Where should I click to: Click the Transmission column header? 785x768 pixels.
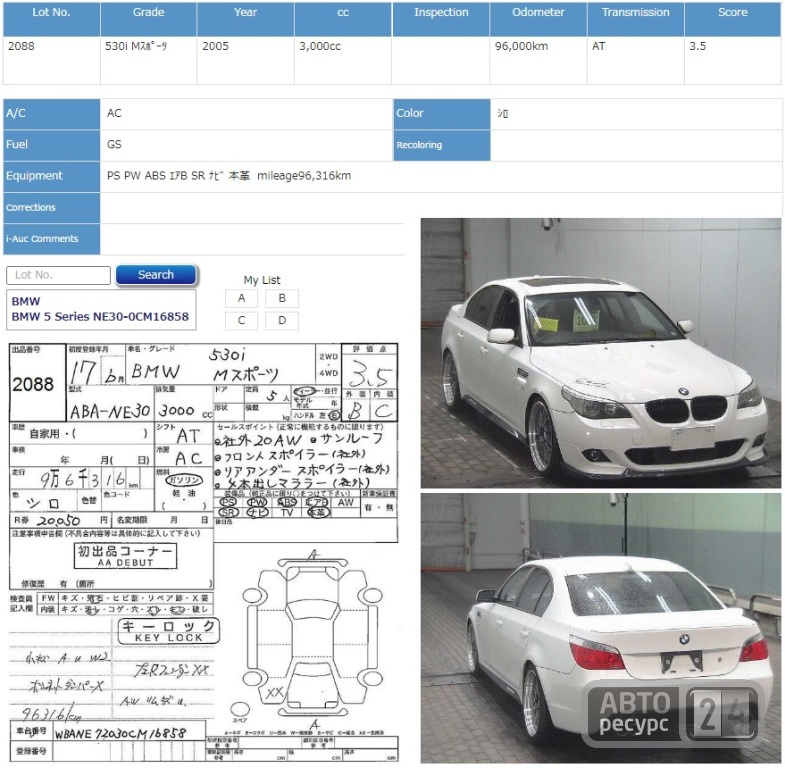tap(635, 19)
